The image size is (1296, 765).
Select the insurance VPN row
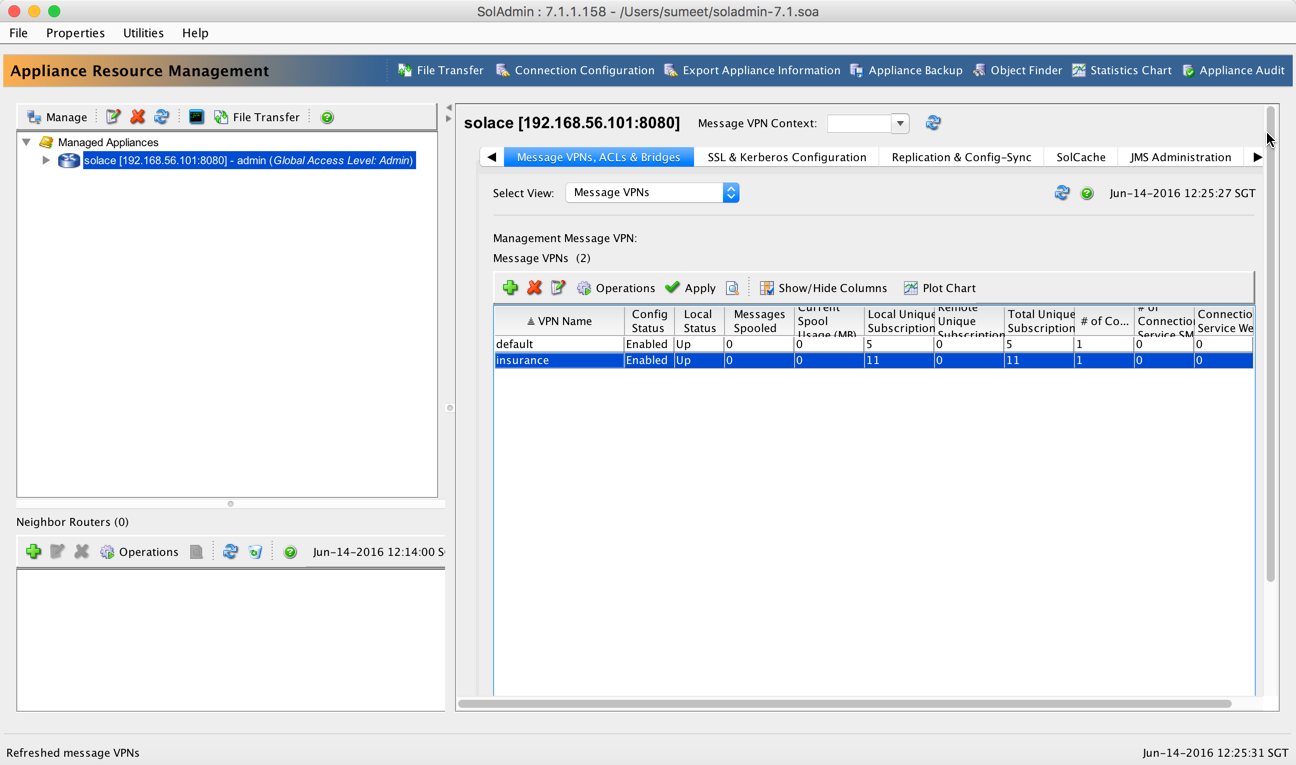(873, 360)
